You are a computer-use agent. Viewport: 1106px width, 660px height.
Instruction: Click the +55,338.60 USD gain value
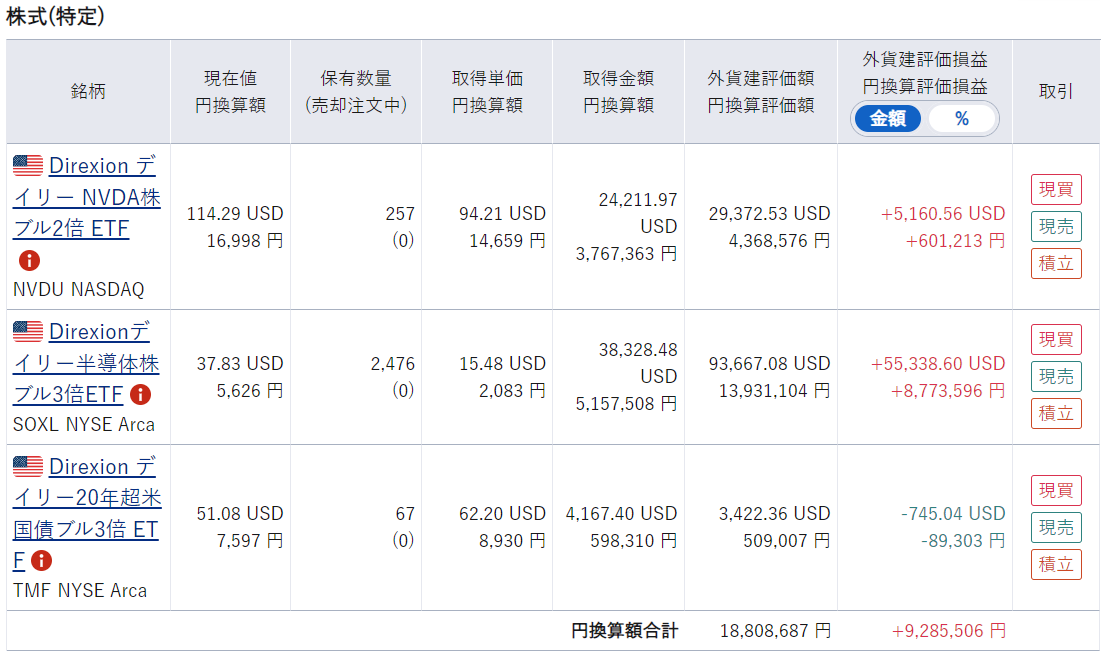(x=937, y=364)
